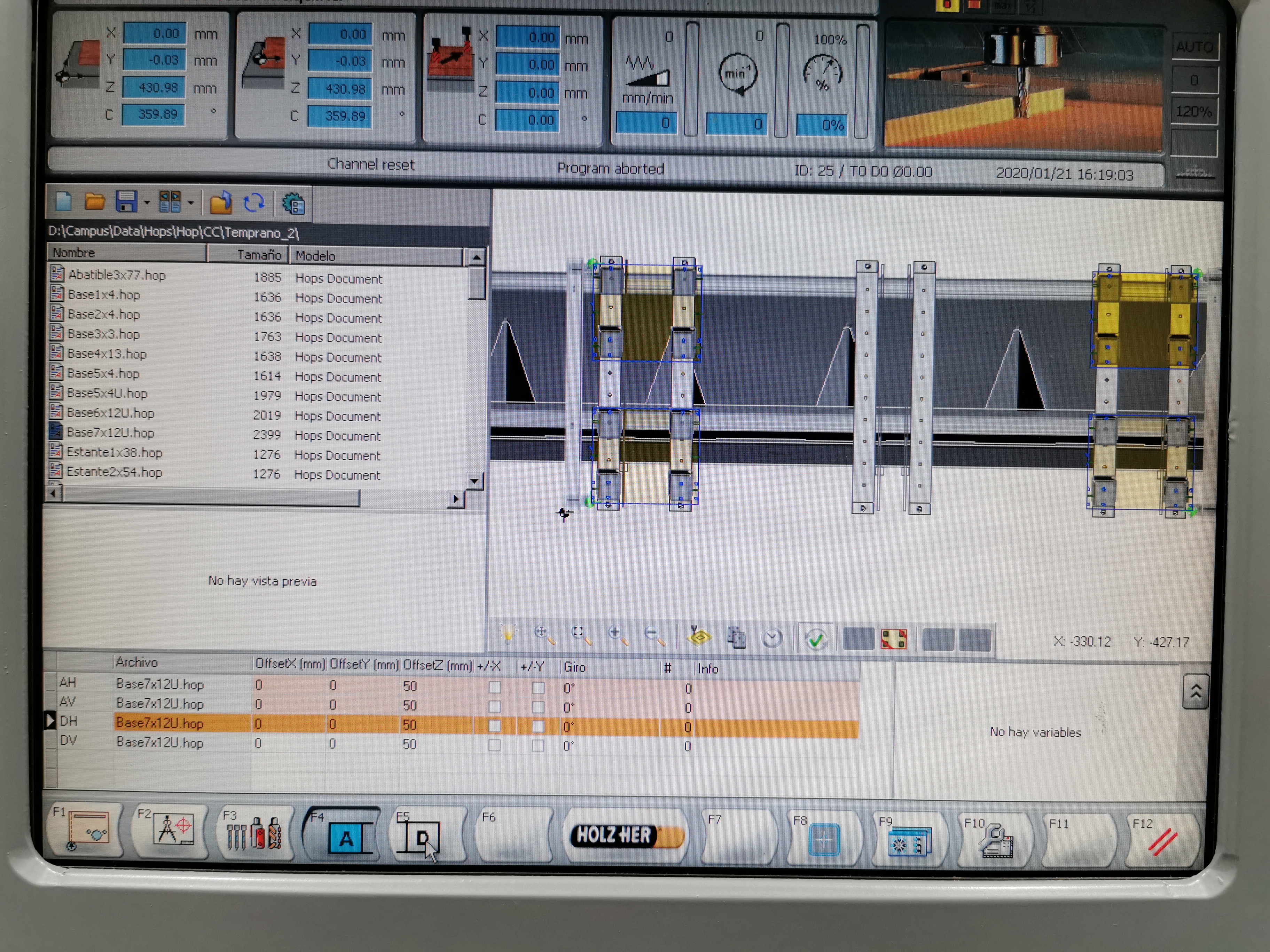Go up one folder level icon
Image resolution: width=1270 pixels, height=952 pixels.
tap(220, 203)
